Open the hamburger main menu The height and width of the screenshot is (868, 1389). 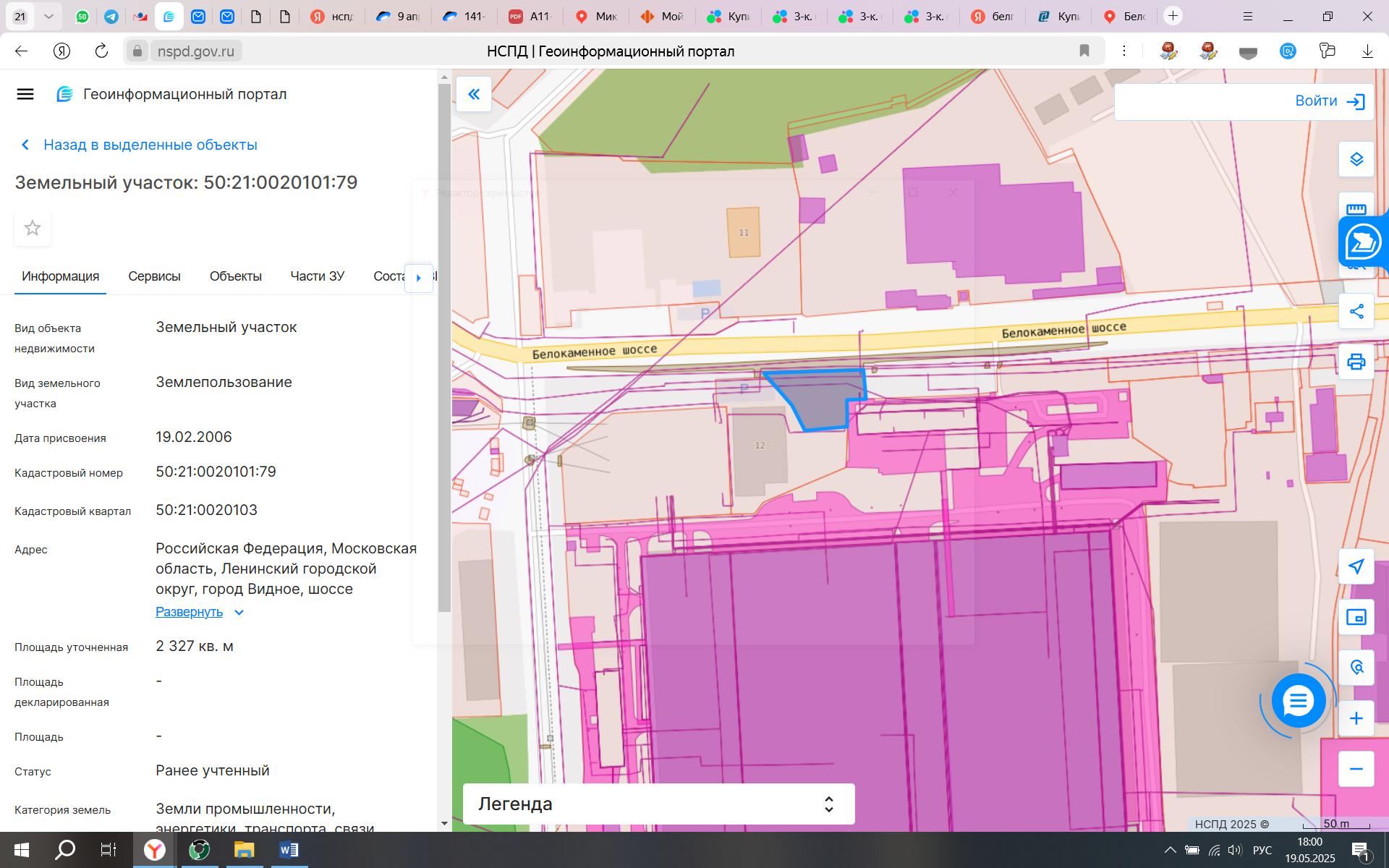click(25, 94)
